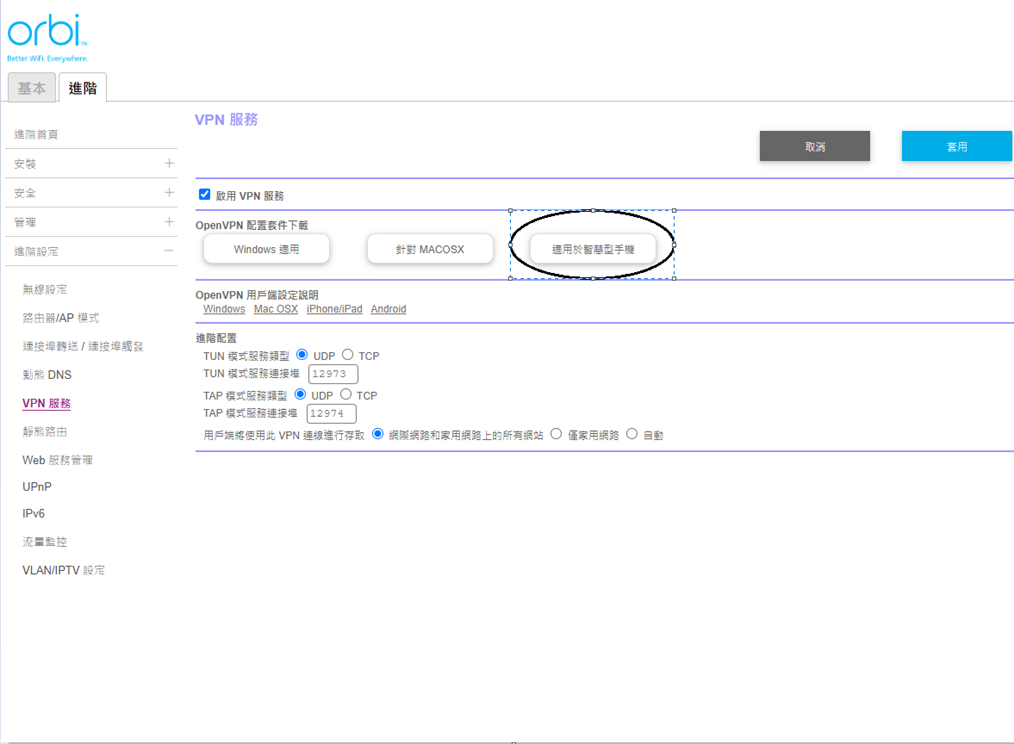Open the Android client setup guide link
The width and height of the screenshot is (1014, 744).
pos(388,309)
